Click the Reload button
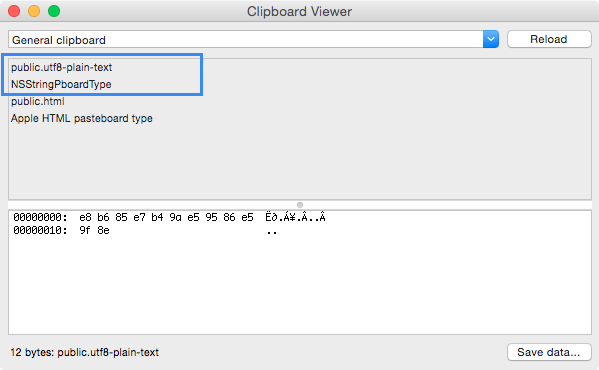Screen dimensions: 599x370 (549, 39)
